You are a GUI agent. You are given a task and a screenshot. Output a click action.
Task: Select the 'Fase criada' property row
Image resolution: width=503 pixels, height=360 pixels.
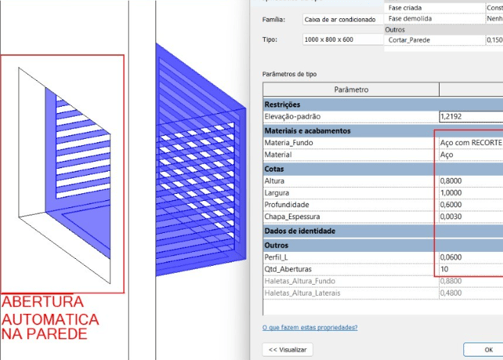pyautogui.click(x=443, y=8)
